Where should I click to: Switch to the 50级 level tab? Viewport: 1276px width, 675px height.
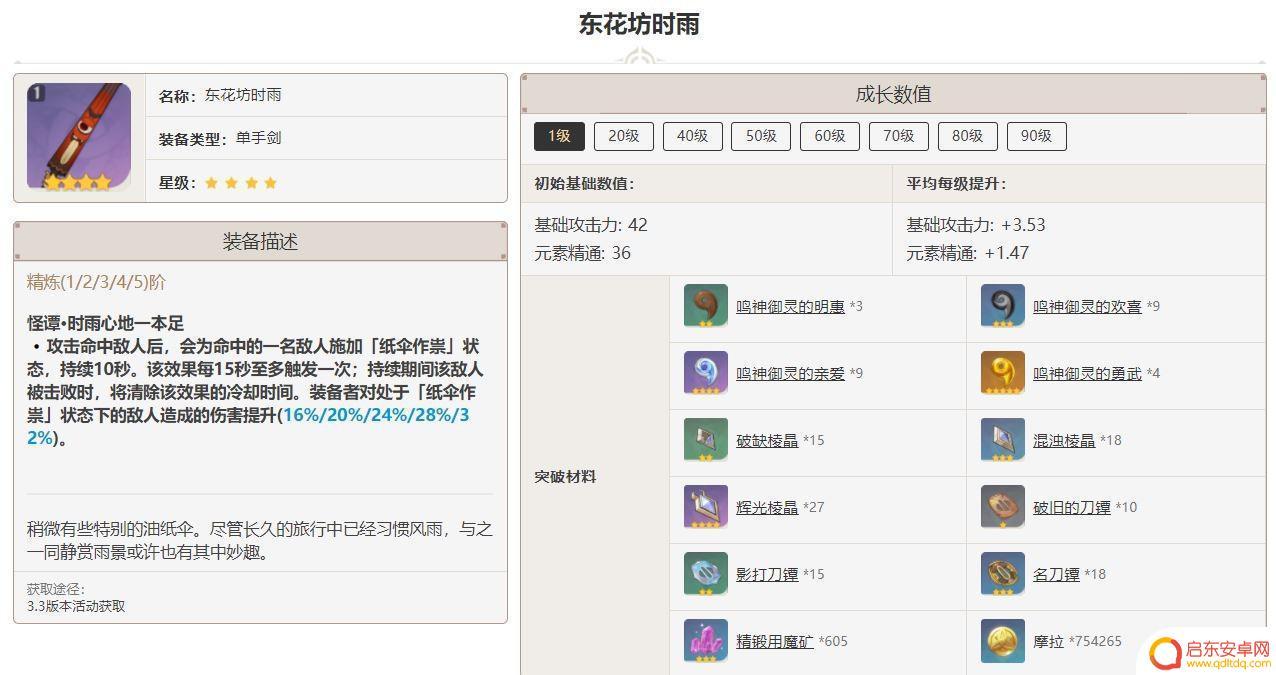(x=761, y=136)
